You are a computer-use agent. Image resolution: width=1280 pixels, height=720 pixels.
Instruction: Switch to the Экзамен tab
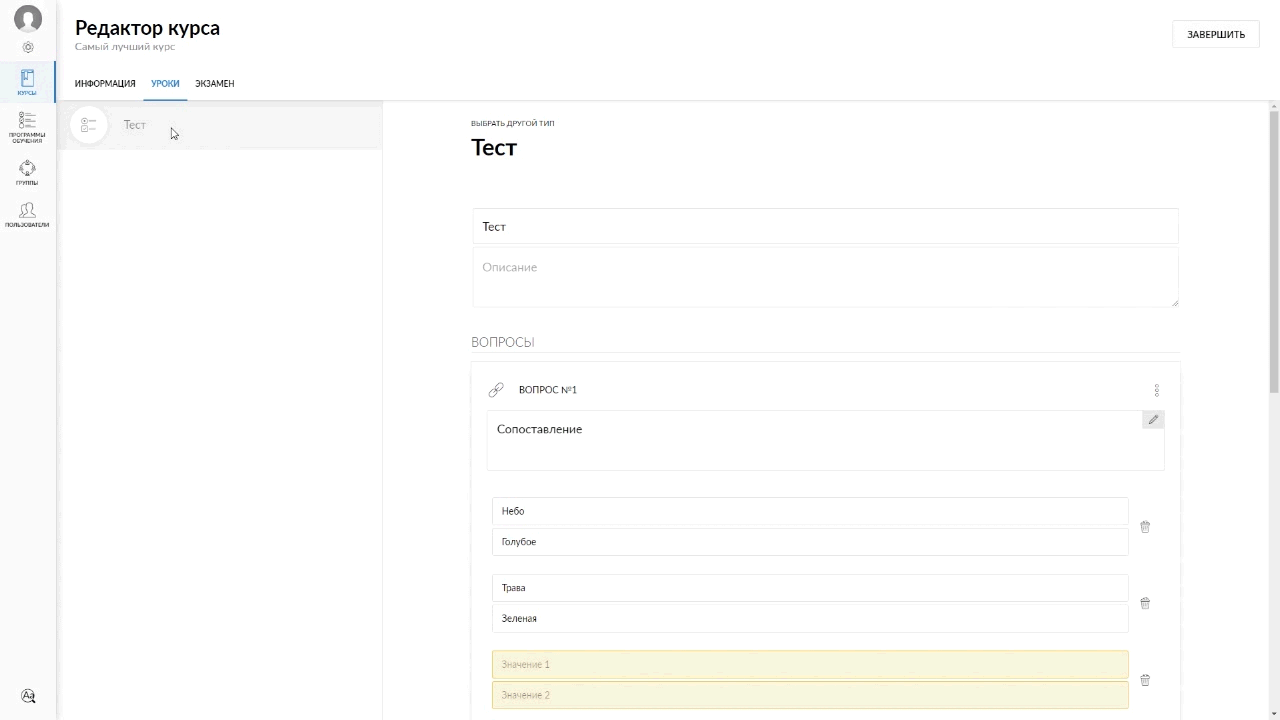tap(215, 84)
